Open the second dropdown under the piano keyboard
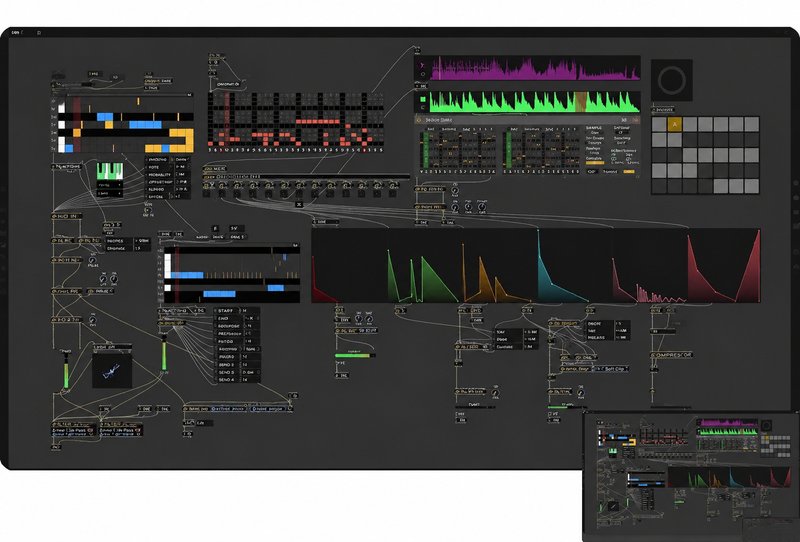The height and width of the screenshot is (542, 800). click(x=110, y=193)
